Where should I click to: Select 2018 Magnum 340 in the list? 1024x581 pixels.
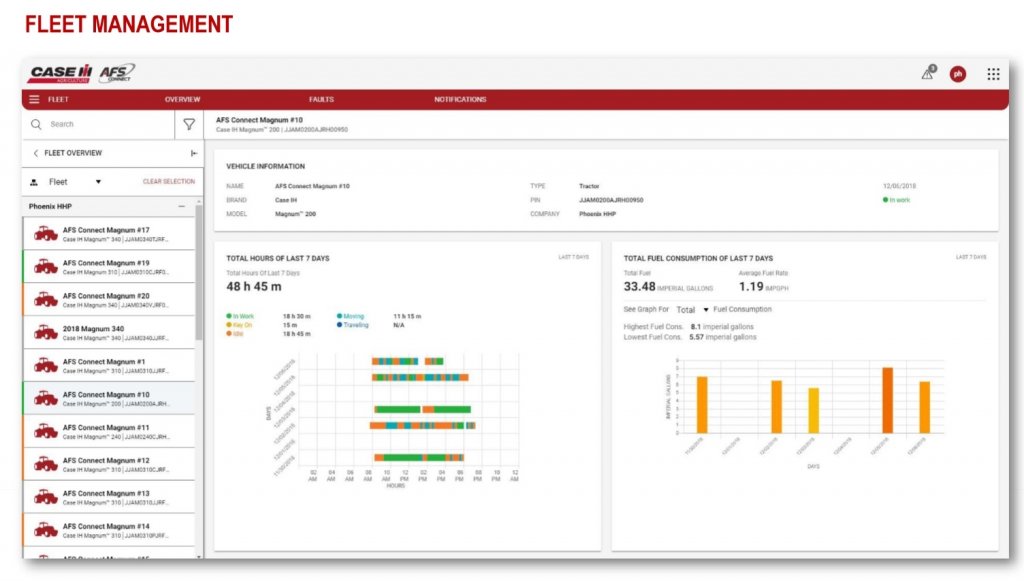pos(109,332)
